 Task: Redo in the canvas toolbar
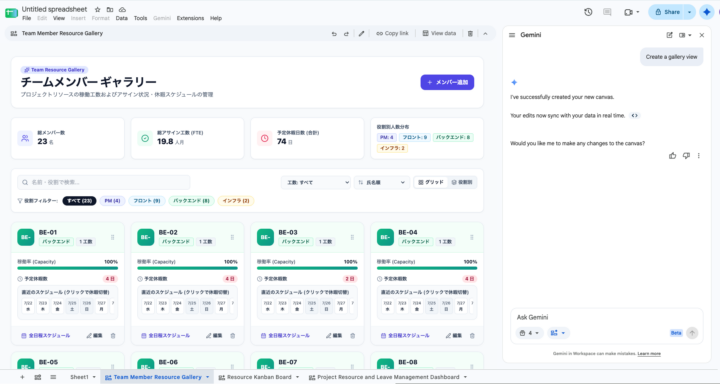point(346,34)
